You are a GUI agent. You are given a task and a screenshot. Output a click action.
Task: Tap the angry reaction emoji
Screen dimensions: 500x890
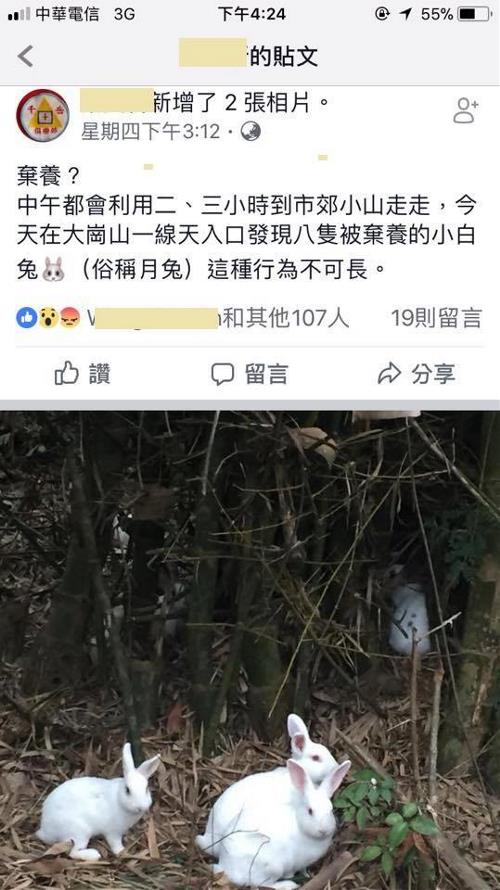click(x=69, y=318)
